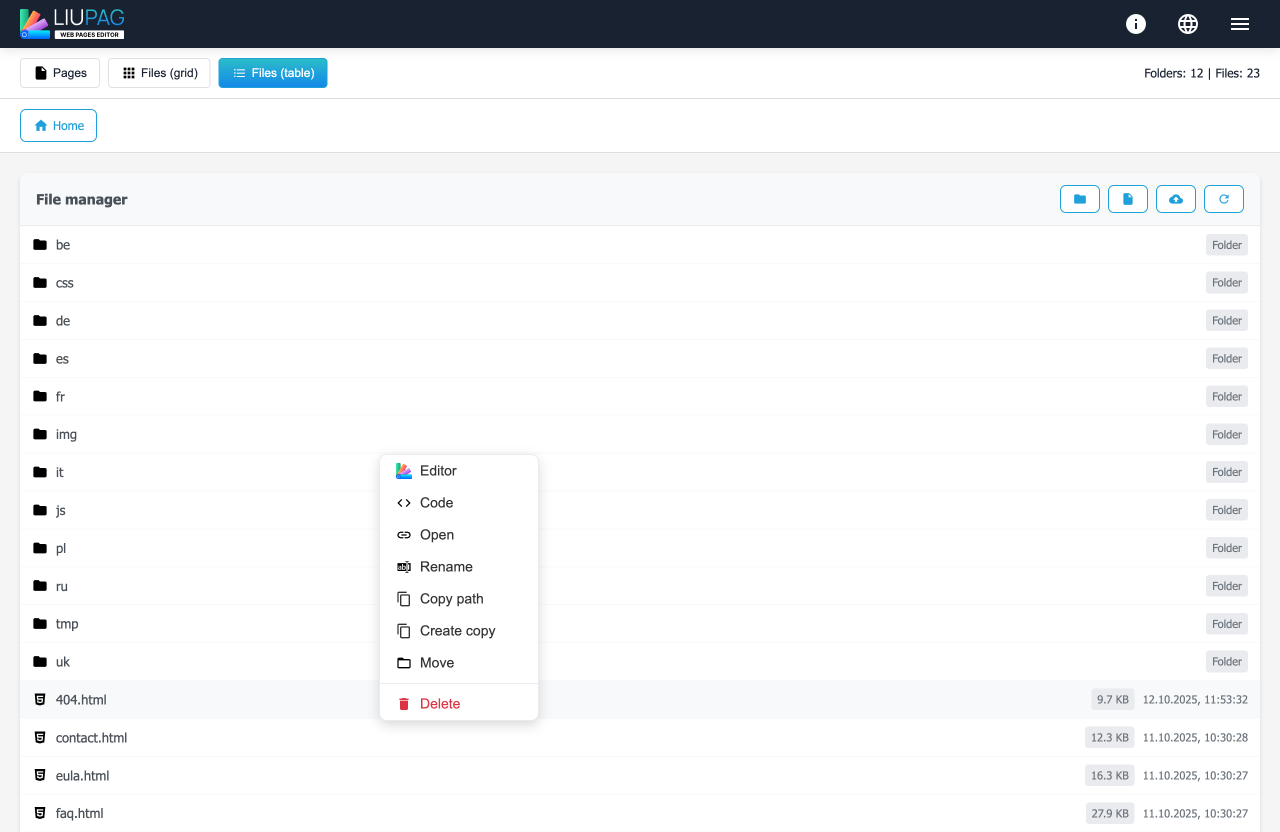Choose Rename in context menu
Viewport: 1280px width, 832px height.
(x=459, y=567)
